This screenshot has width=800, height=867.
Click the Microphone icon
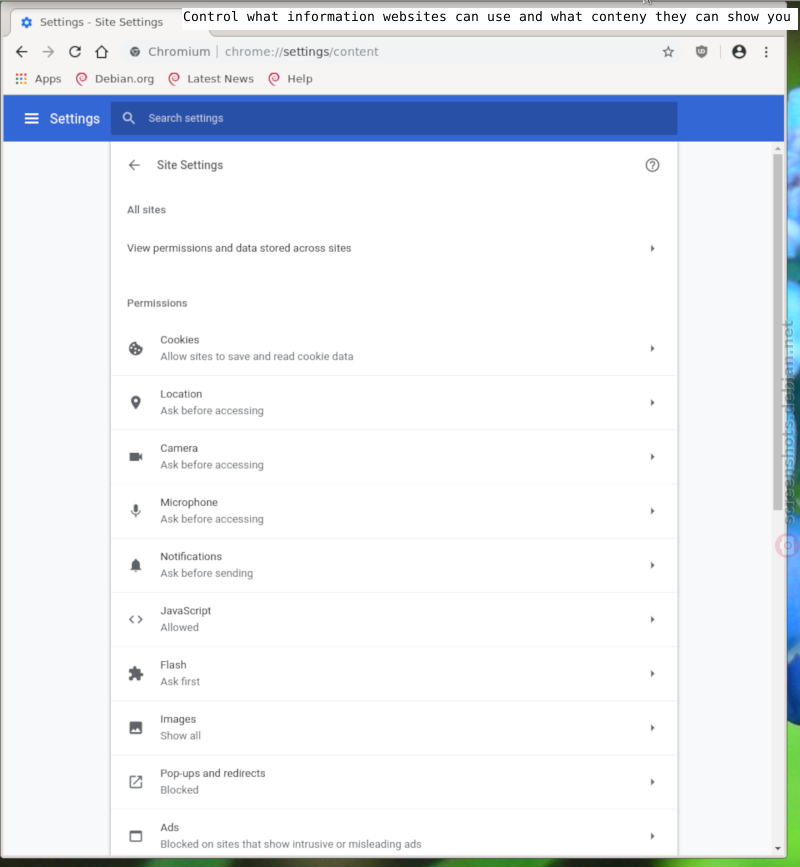click(135, 511)
